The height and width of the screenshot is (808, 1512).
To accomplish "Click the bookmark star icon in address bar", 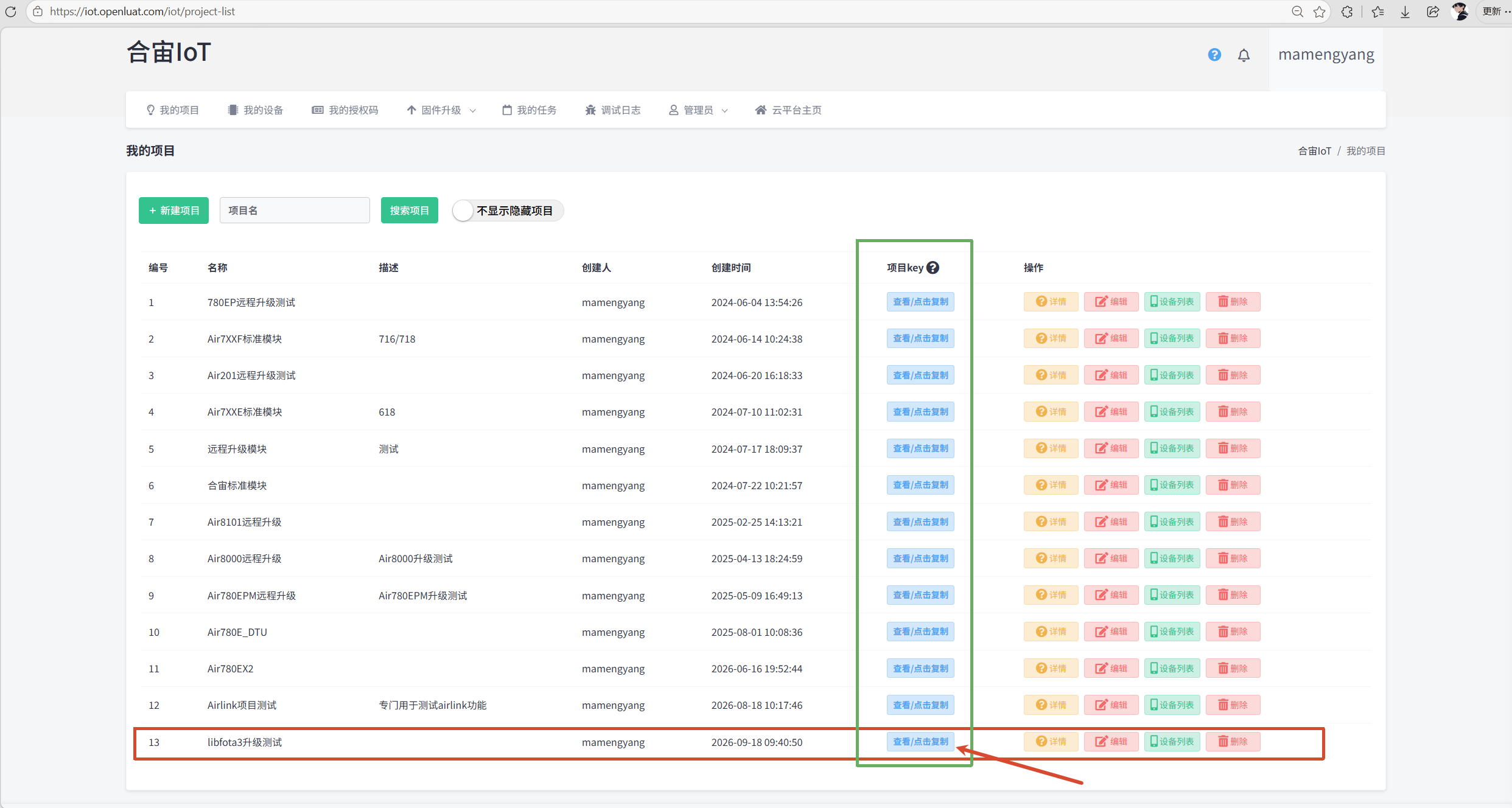I will point(1319,12).
